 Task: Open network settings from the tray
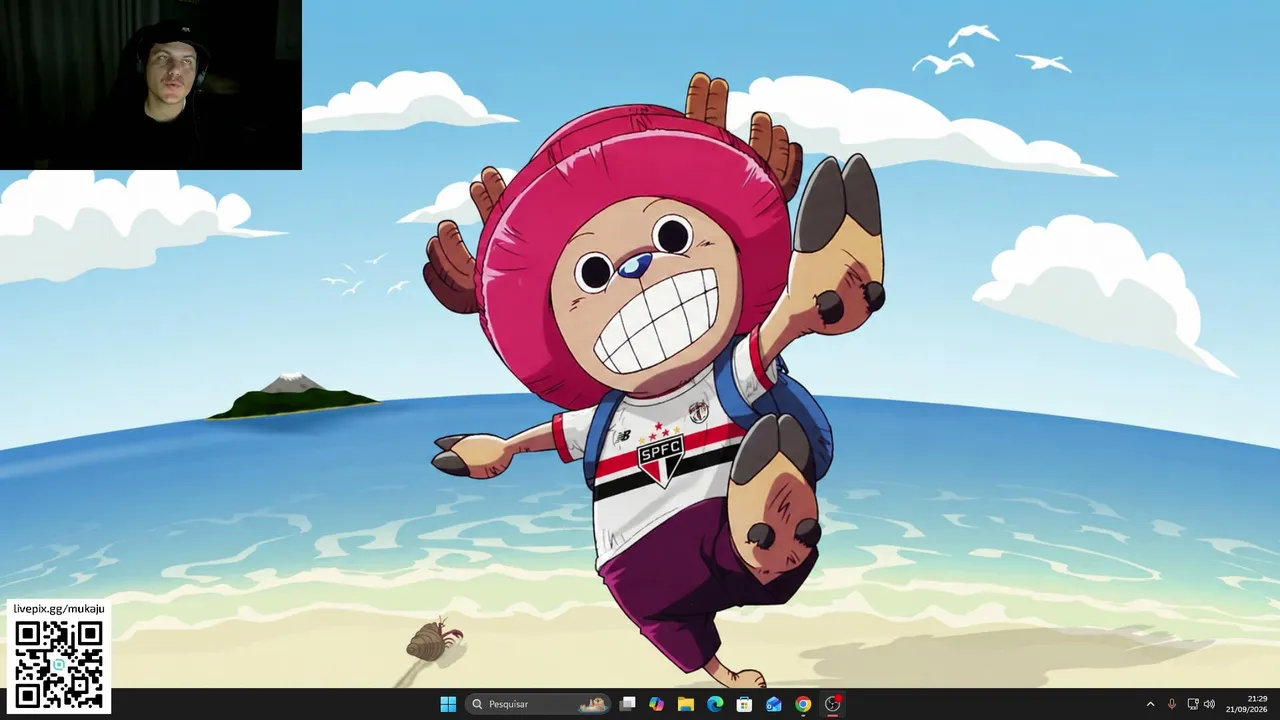(1193, 704)
